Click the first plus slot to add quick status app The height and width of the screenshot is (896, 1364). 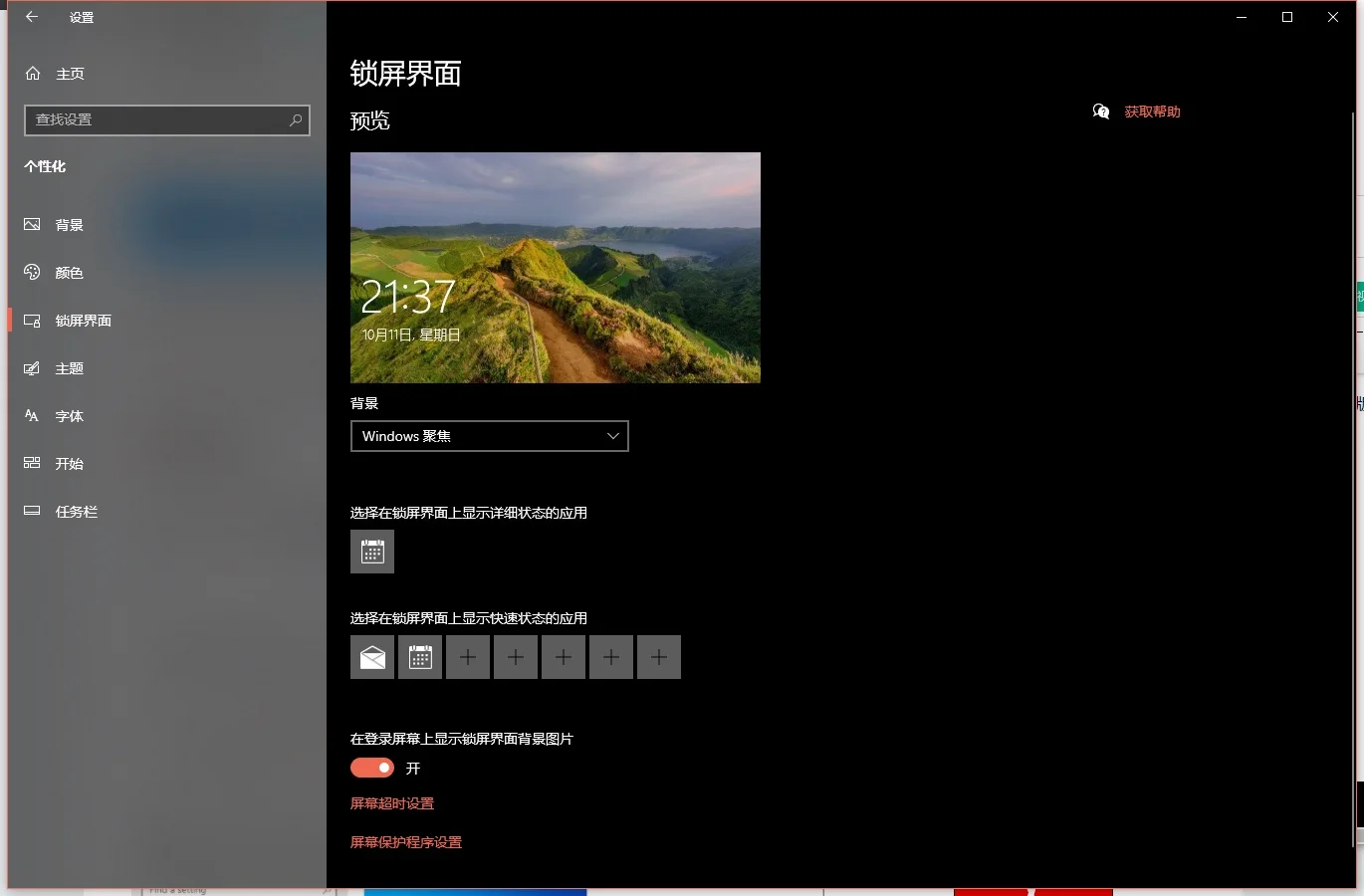468,657
